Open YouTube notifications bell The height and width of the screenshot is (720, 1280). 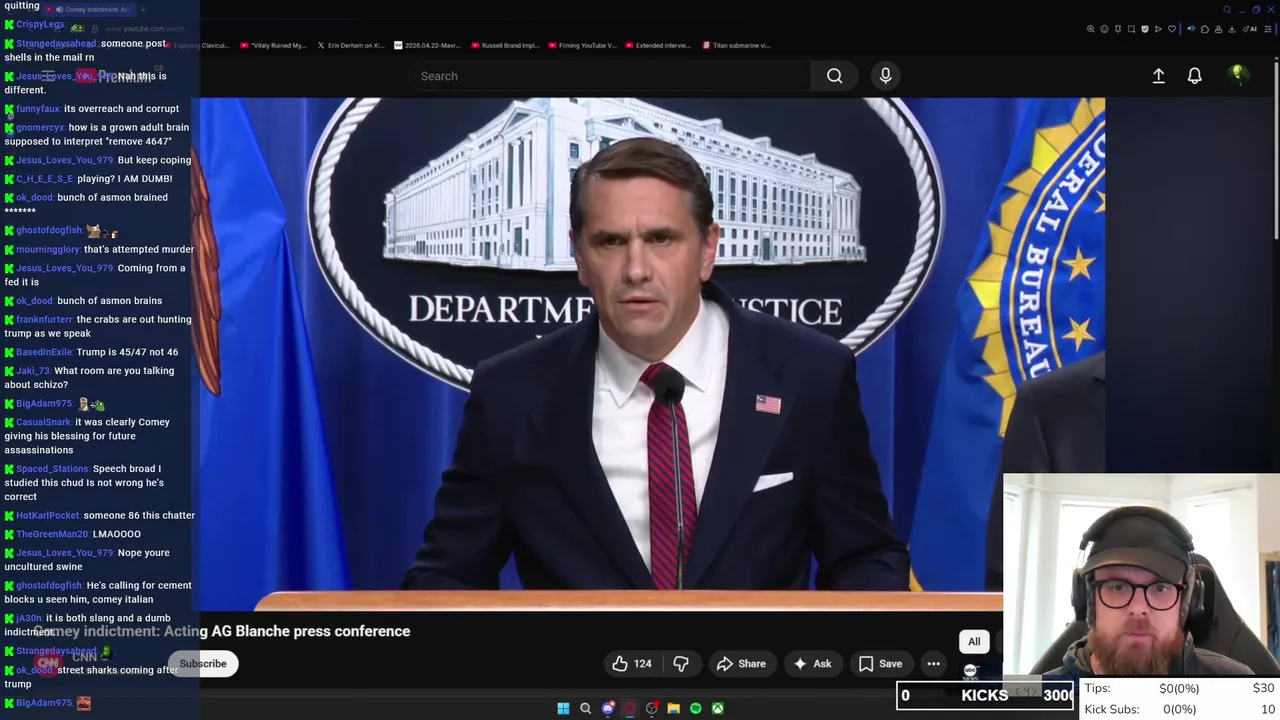click(1194, 76)
